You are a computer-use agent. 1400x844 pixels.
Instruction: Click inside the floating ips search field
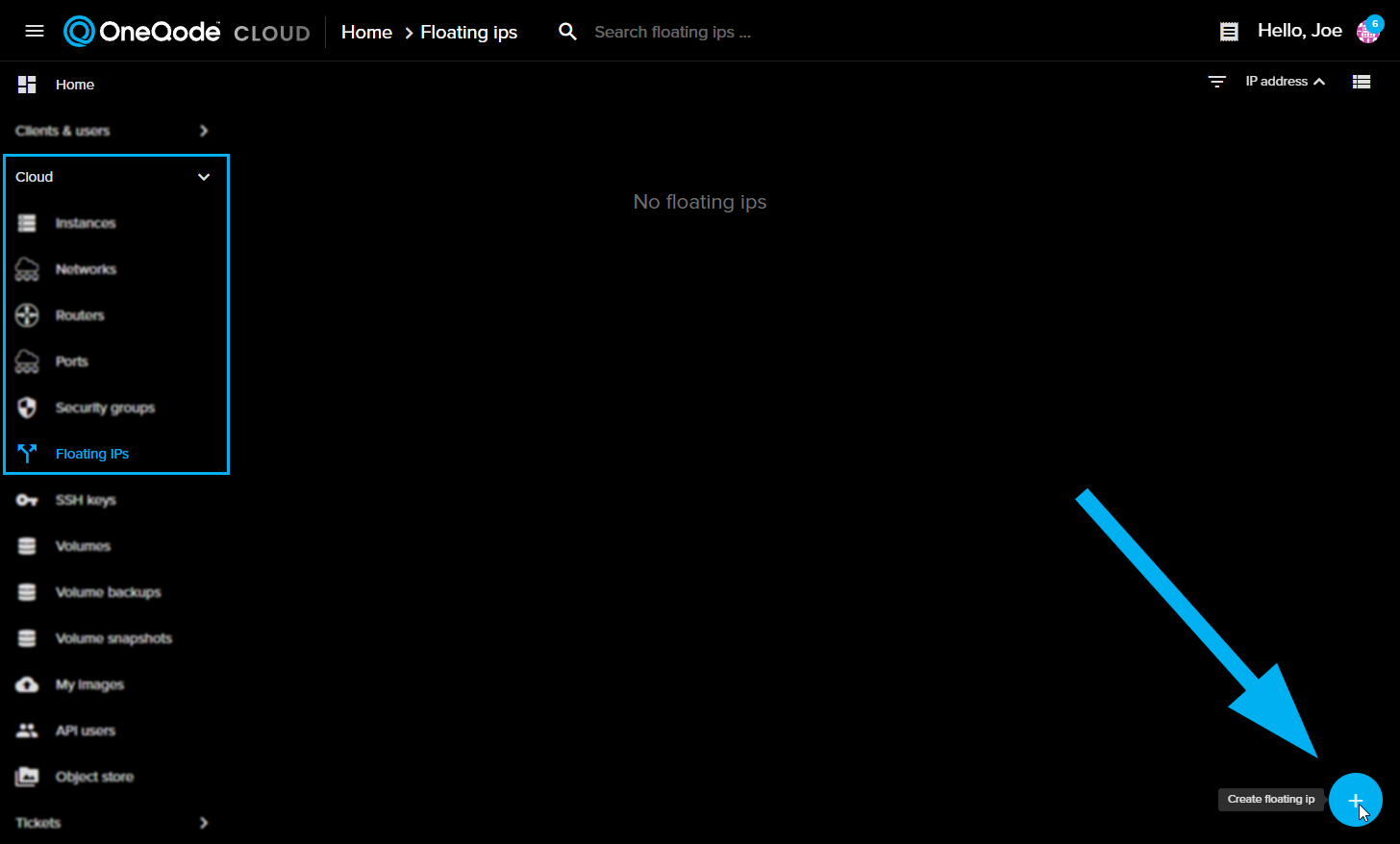[672, 32]
